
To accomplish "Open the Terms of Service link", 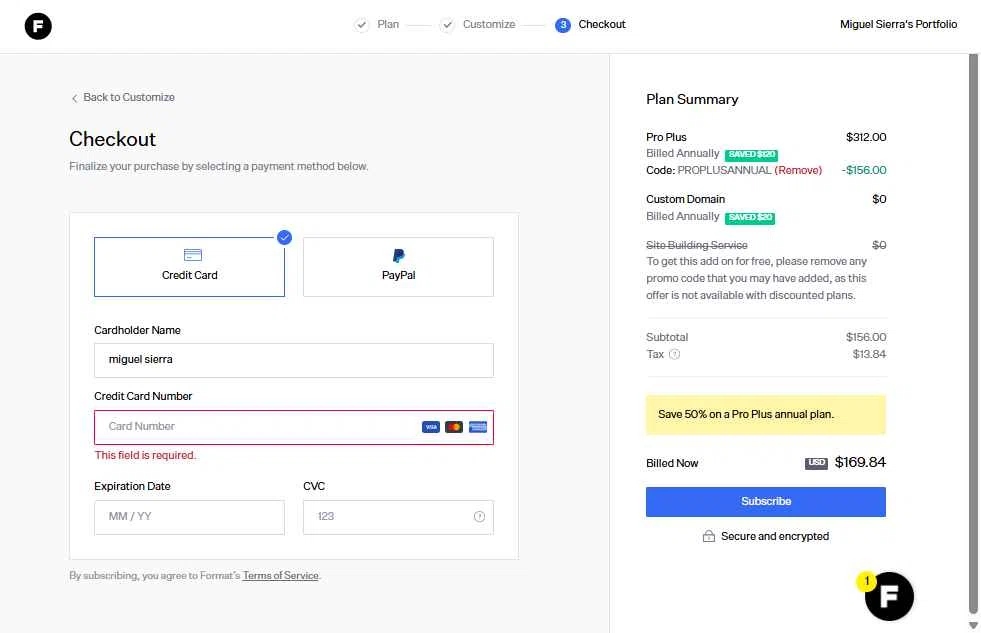I will (280, 575).
